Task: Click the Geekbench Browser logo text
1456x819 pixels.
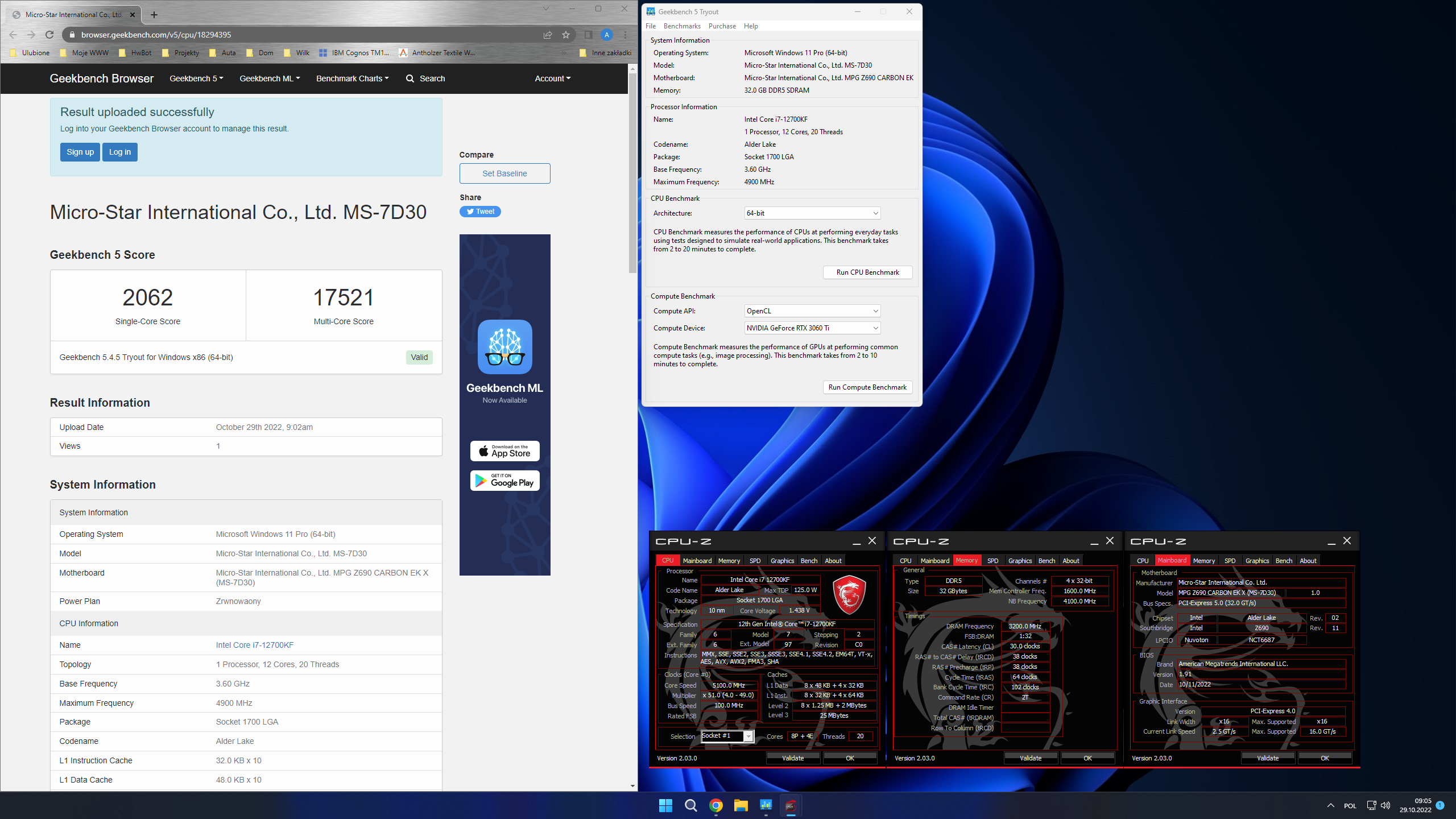Action: (x=101, y=78)
